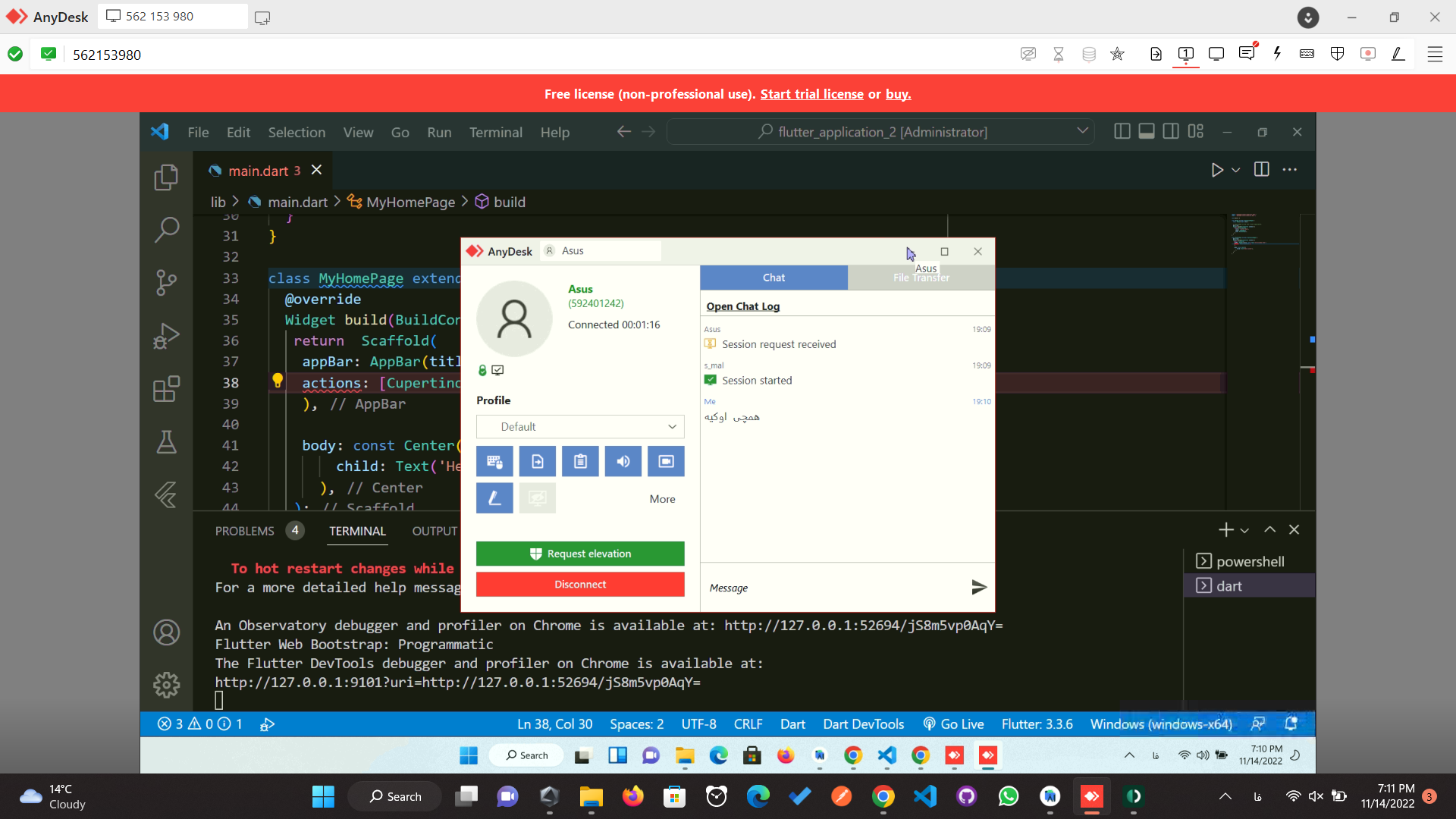Screen dimensions: 1456x819
Task: Toggle keyboard and mouse control permission
Action: click(x=494, y=461)
